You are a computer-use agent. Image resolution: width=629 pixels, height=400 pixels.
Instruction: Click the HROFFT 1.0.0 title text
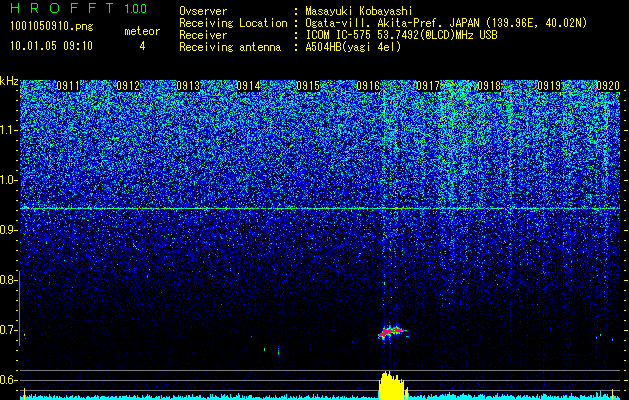(x=79, y=8)
